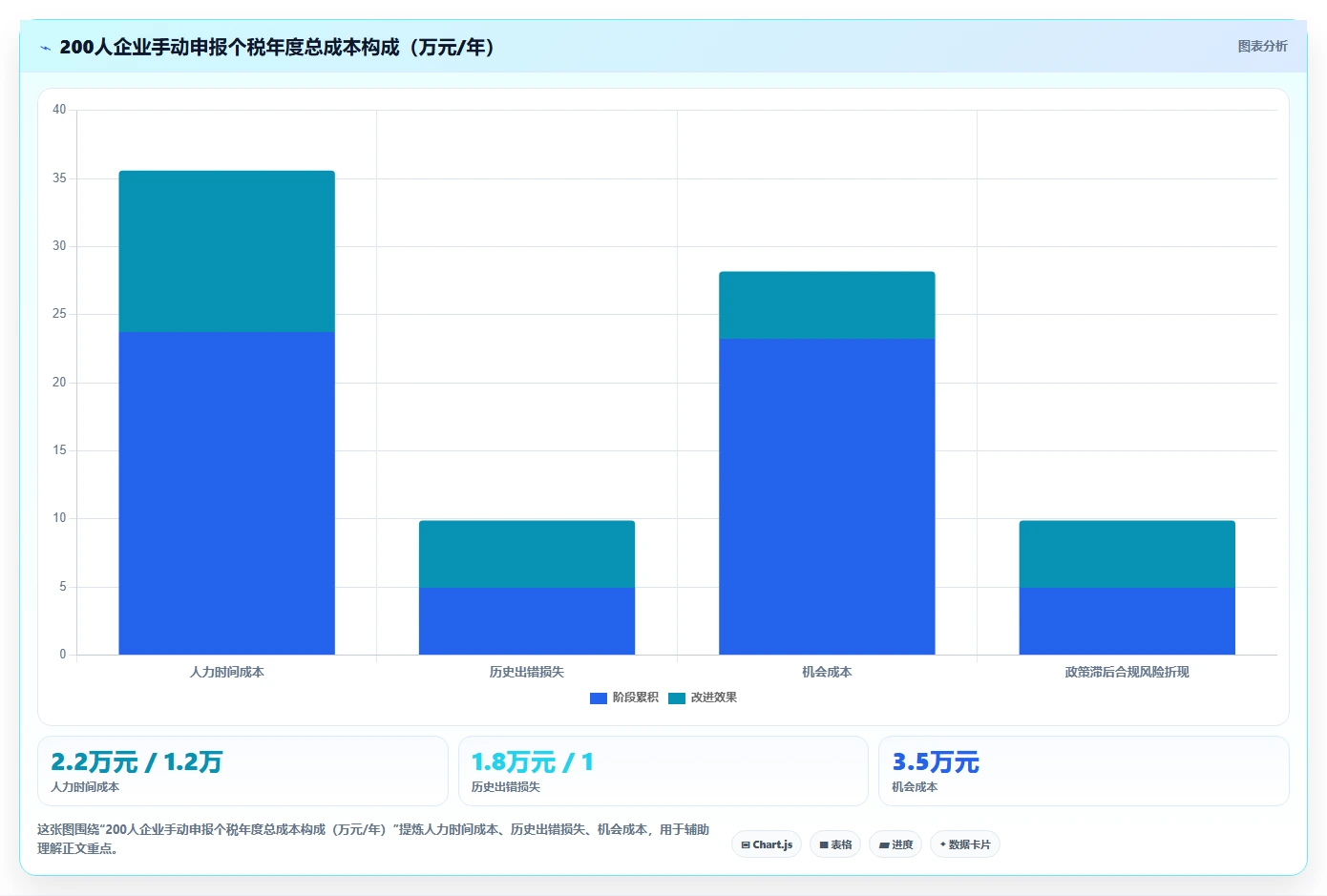This screenshot has height=896, width=1327.
Task: Click the teal segment of 机会成本 bar
Action: click(x=827, y=305)
